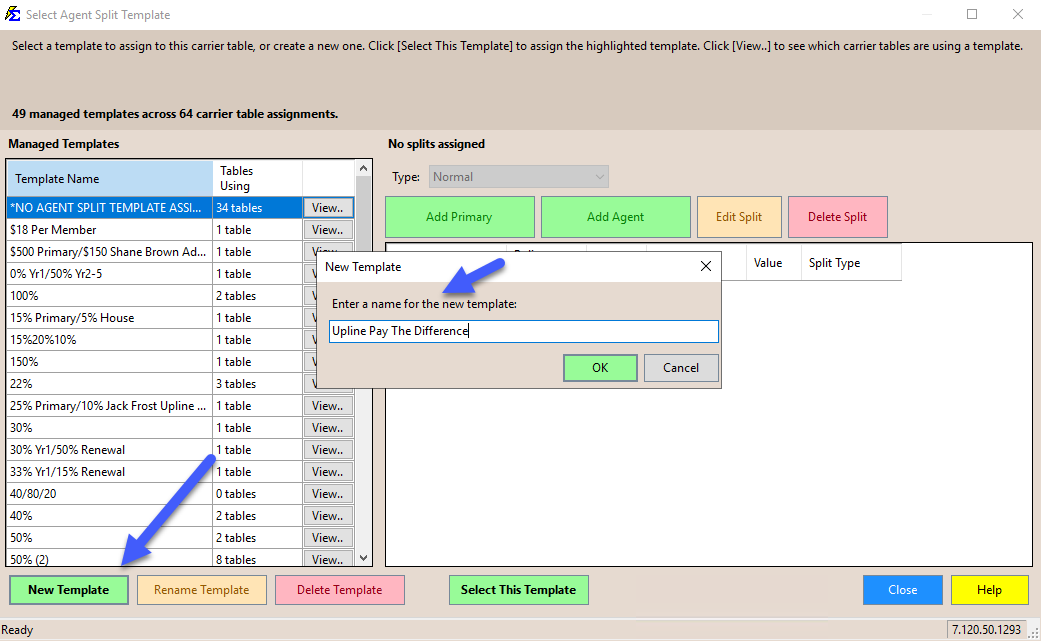1041x641 pixels.
Task: Select the 30% Yr1/50% Renewal template
Action: point(109,449)
